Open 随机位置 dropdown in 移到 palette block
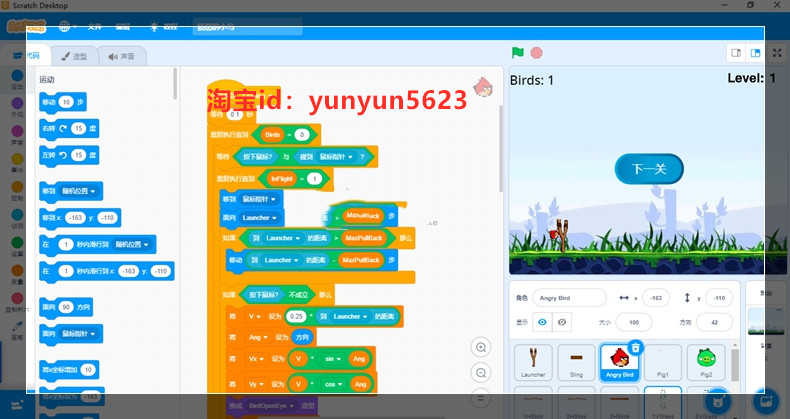Image resolution: width=790 pixels, height=419 pixels. [x=78, y=191]
